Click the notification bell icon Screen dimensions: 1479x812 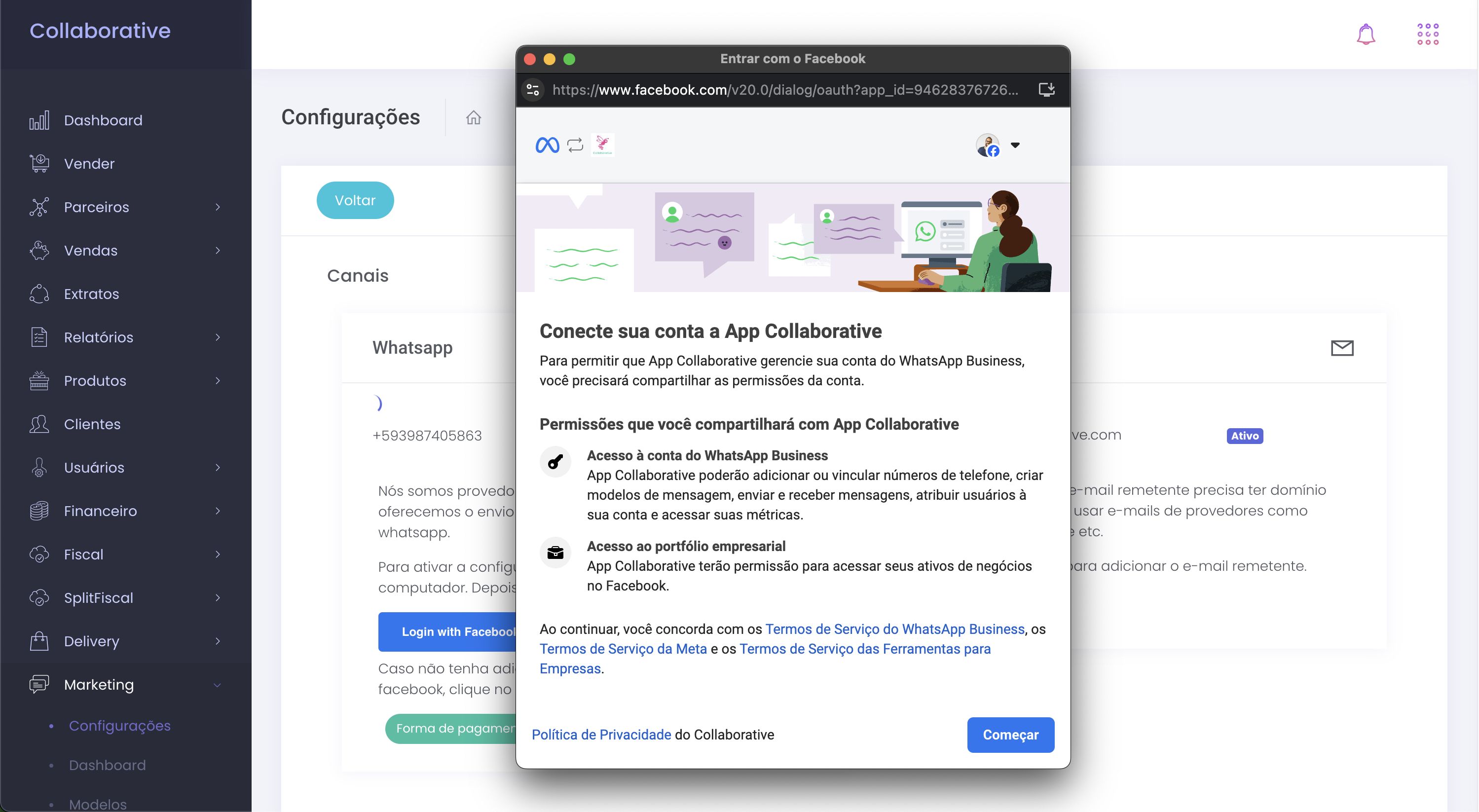coord(1366,34)
